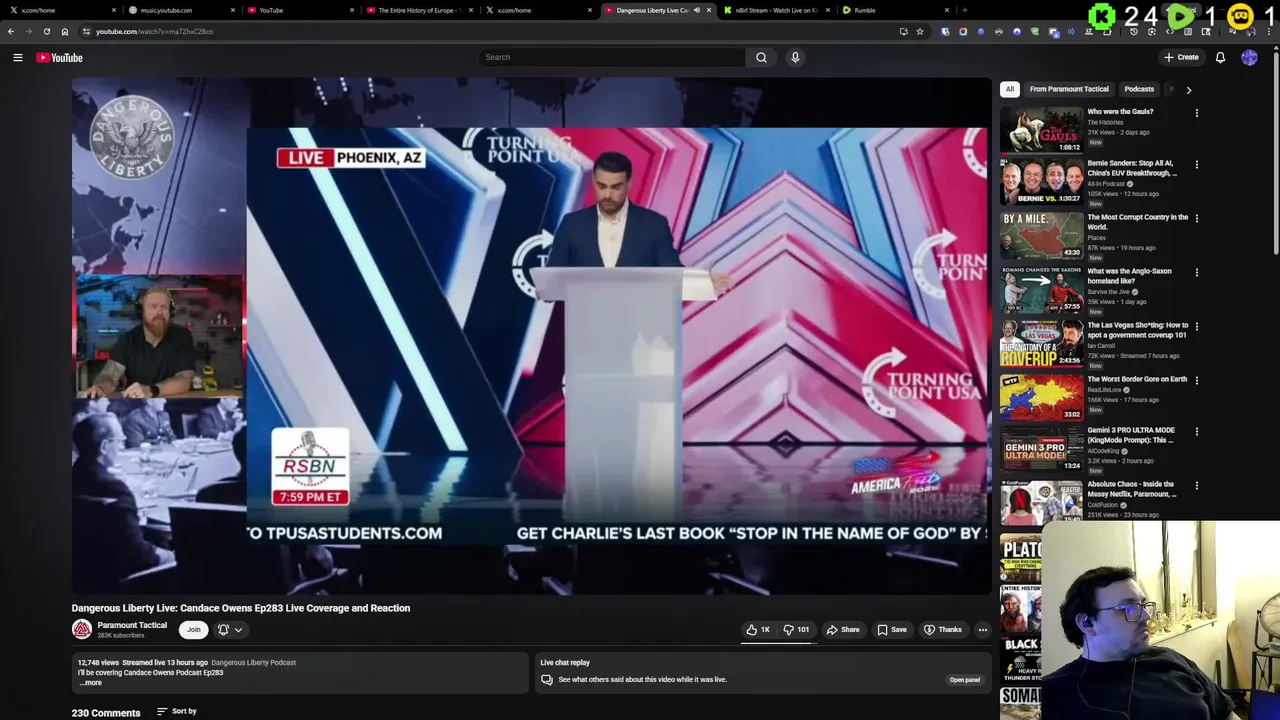This screenshot has height=720, width=1280.
Task: Open the Paramount Tactical channel name link
Action: pyautogui.click(x=132, y=625)
